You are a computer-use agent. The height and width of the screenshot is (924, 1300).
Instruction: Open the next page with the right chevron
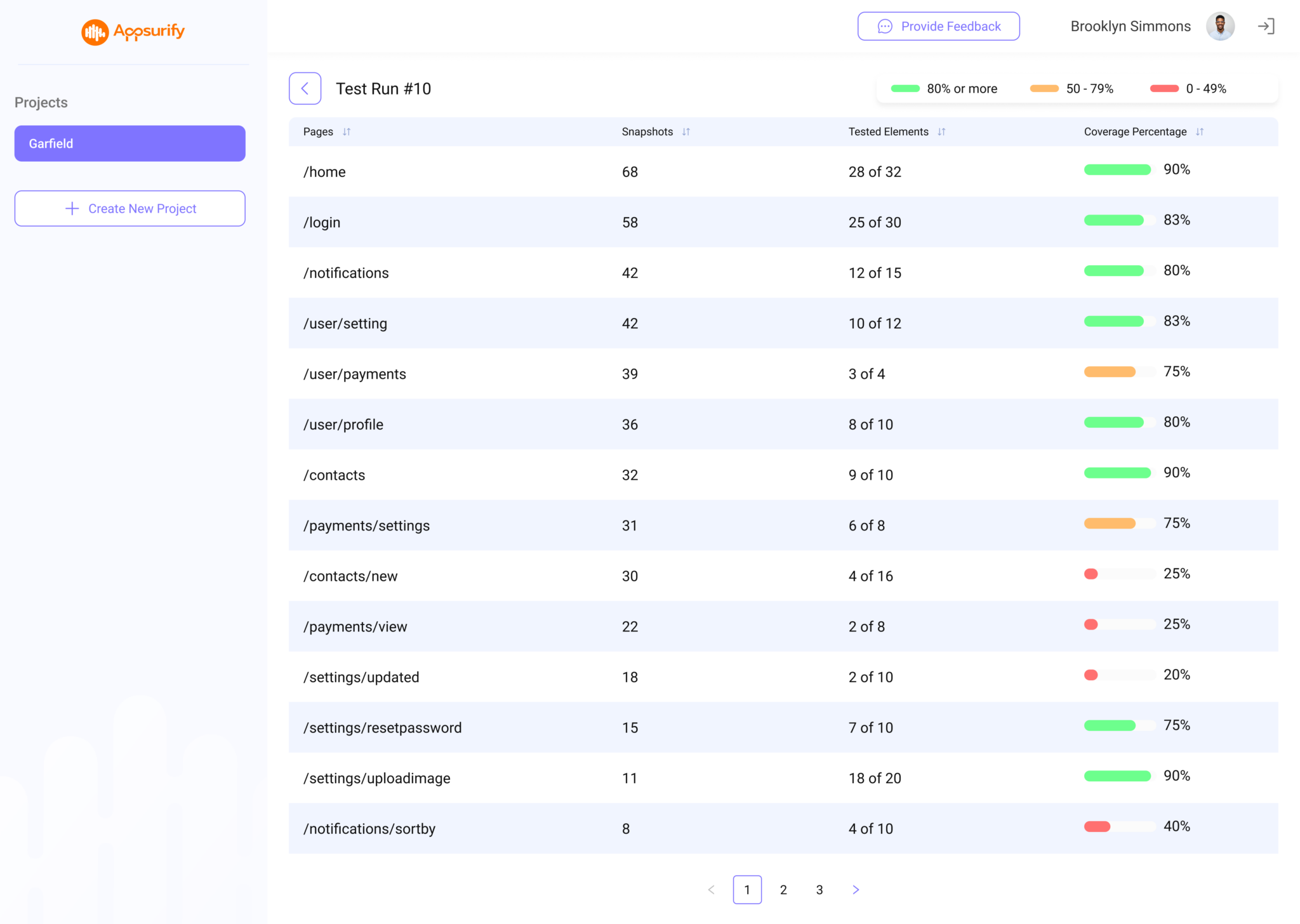(856, 890)
